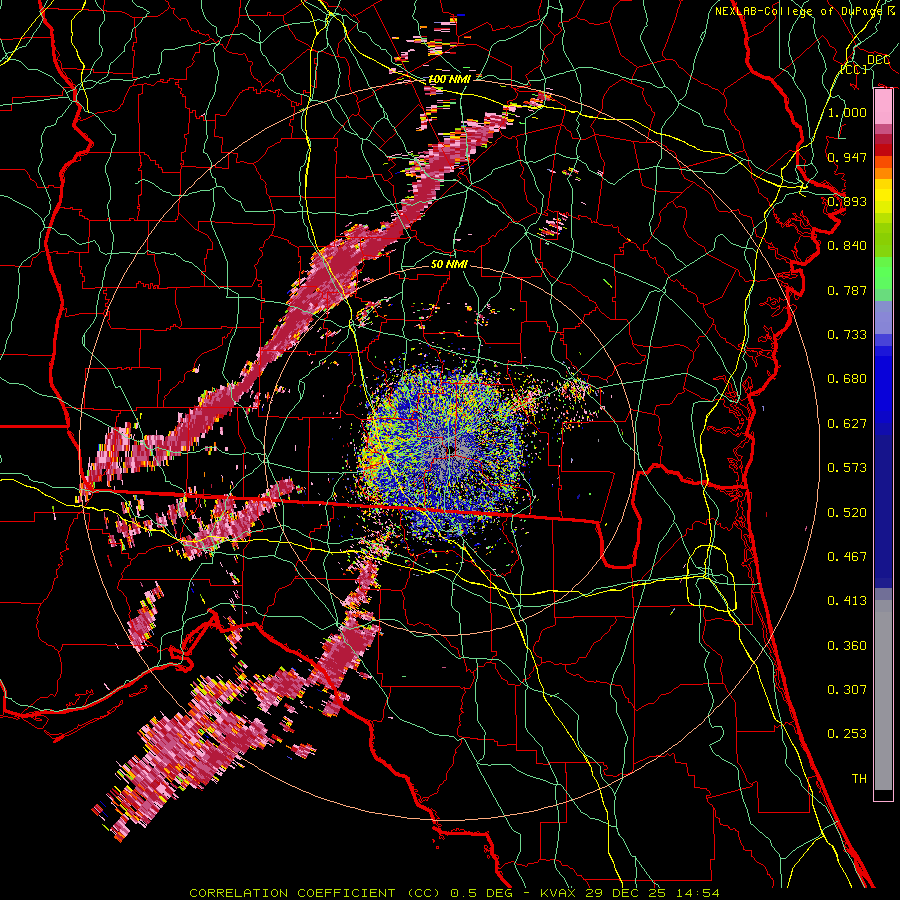900x900 pixels.
Task: Click the (CC) units label above color bar
Action: click(854, 69)
